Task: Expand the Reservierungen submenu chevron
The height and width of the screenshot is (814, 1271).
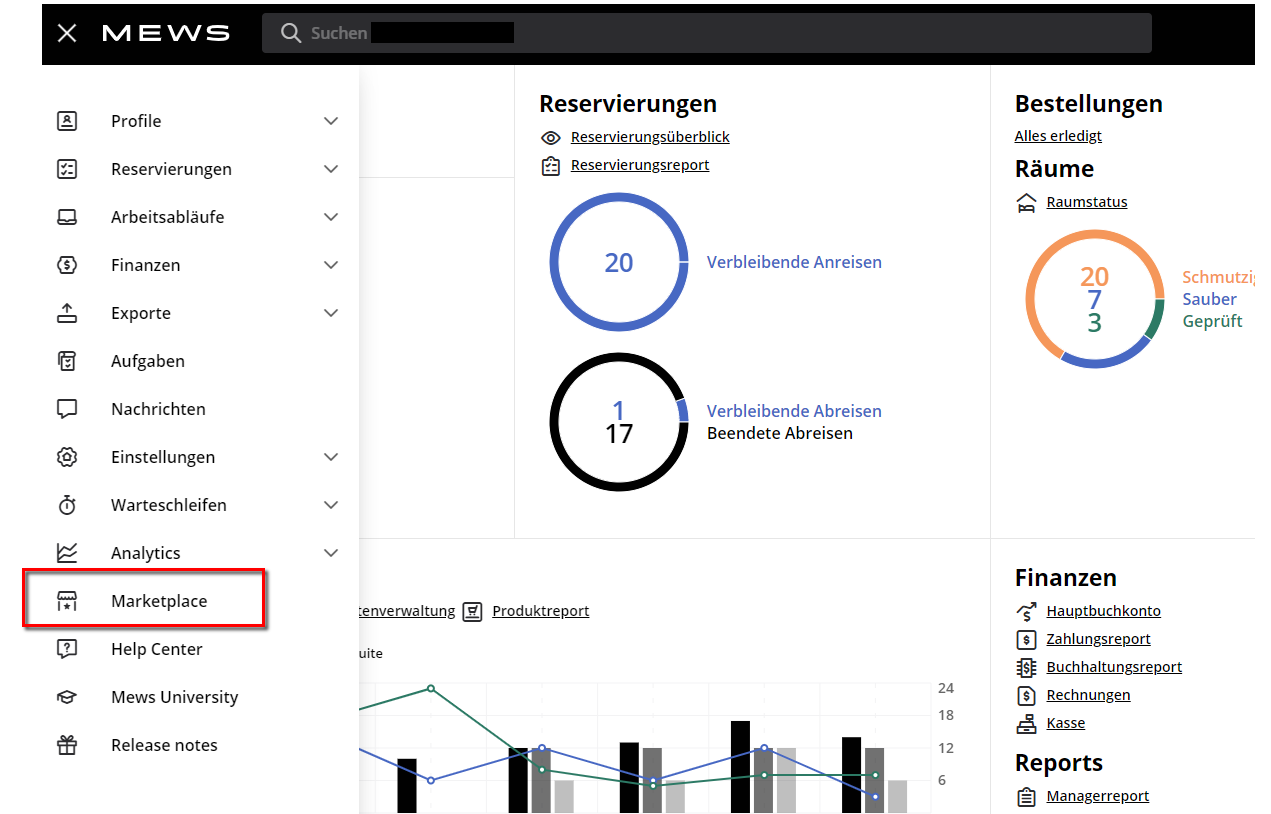Action: click(x=331, y=169)
